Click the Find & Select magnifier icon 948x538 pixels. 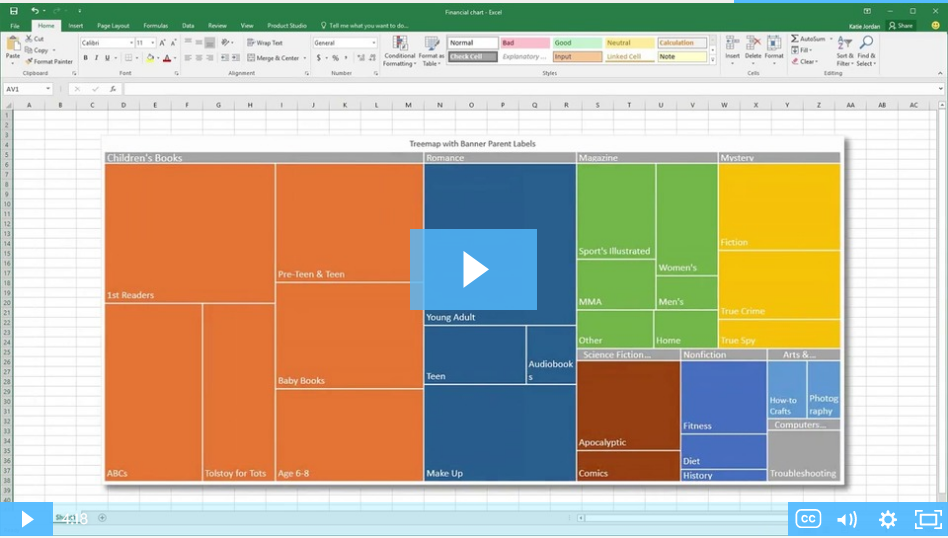tap(866, 44)
